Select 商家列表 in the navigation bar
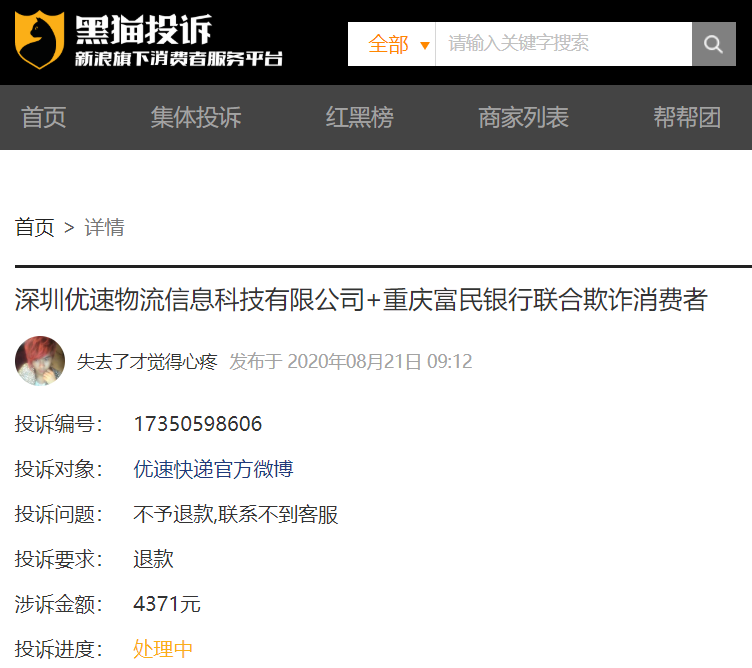 point(523,118)
